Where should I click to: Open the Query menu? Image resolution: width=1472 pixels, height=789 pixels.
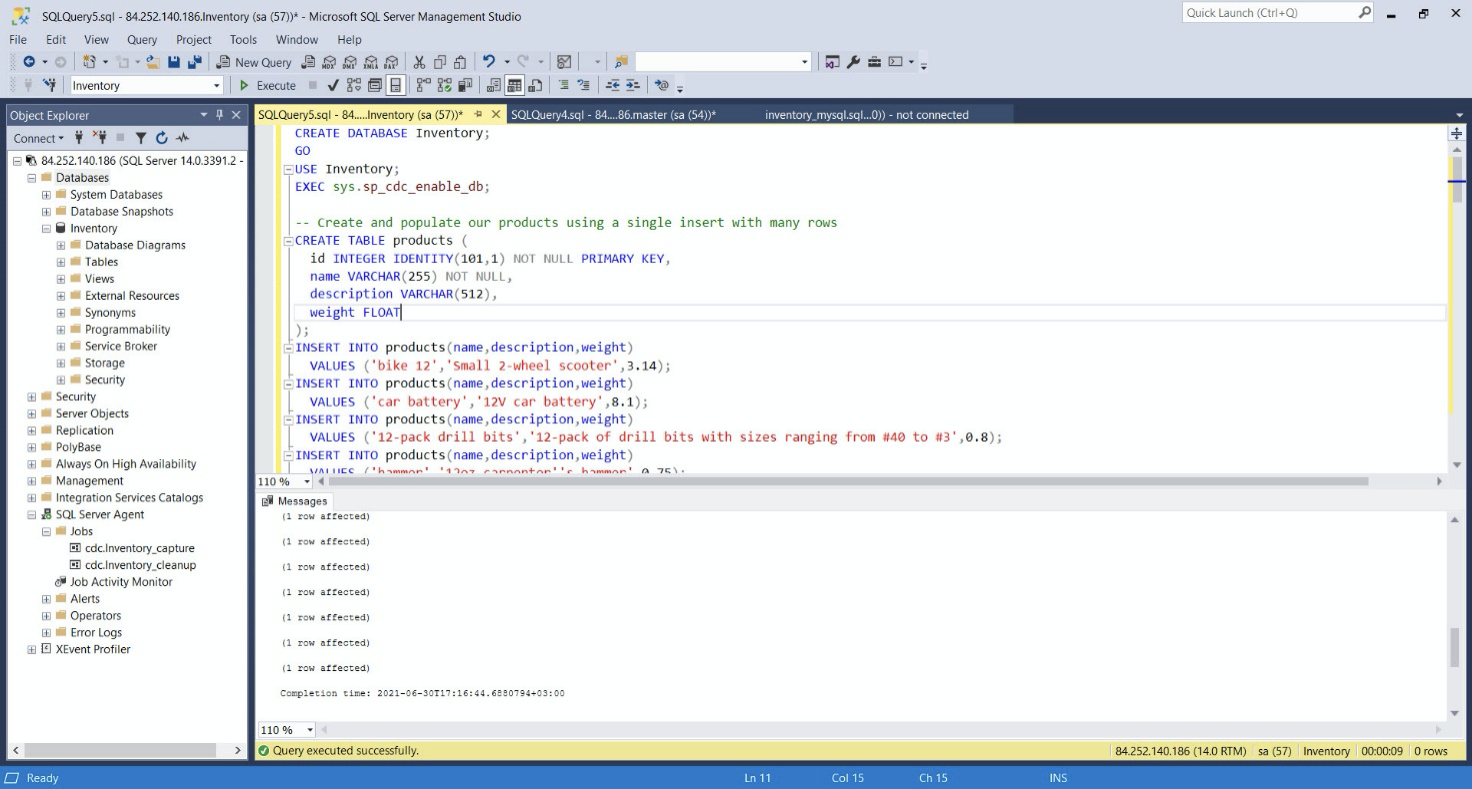pyautogui.click(x=142, y=40)
